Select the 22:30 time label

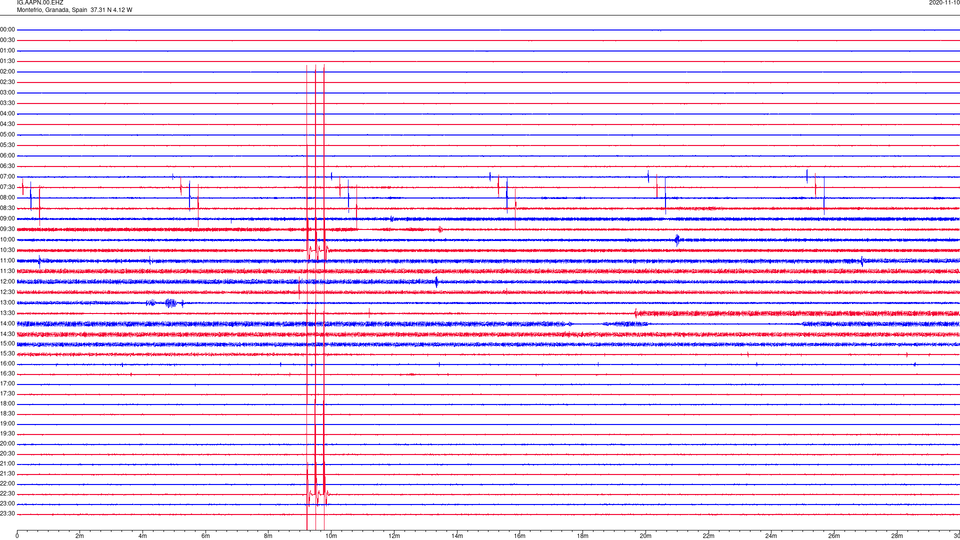(x=8, y=493)
